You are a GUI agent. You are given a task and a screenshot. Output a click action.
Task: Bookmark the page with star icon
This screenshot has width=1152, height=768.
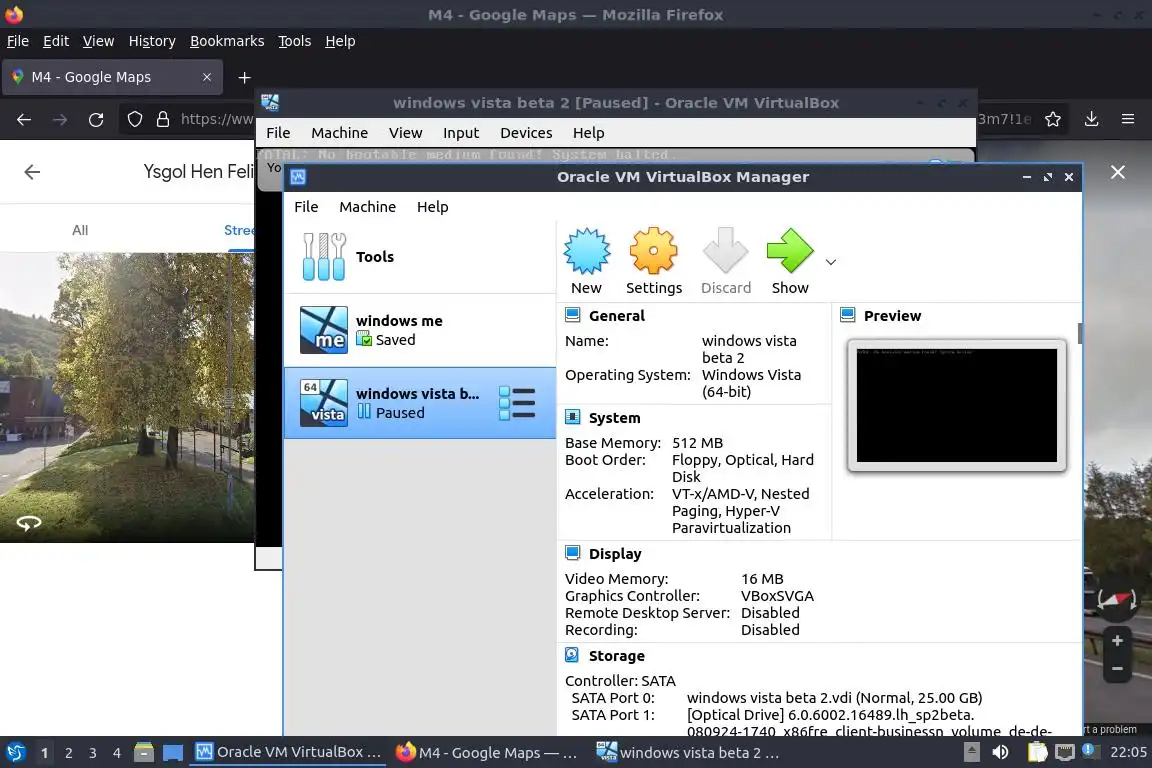coord(1053,119)
